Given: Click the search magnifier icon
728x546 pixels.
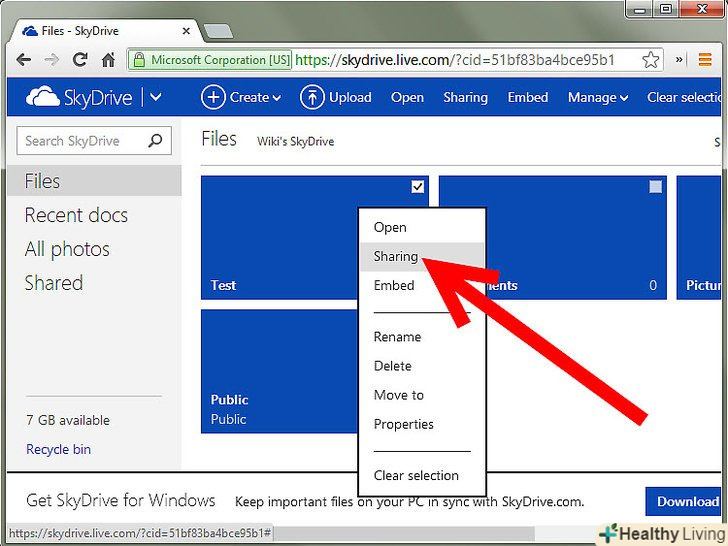Looking at the screenshot, I should [155, 140].
